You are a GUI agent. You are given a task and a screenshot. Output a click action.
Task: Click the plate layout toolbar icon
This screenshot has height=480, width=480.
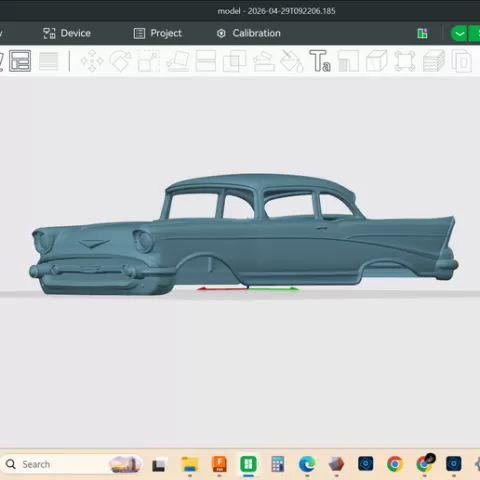click(20, 61)
